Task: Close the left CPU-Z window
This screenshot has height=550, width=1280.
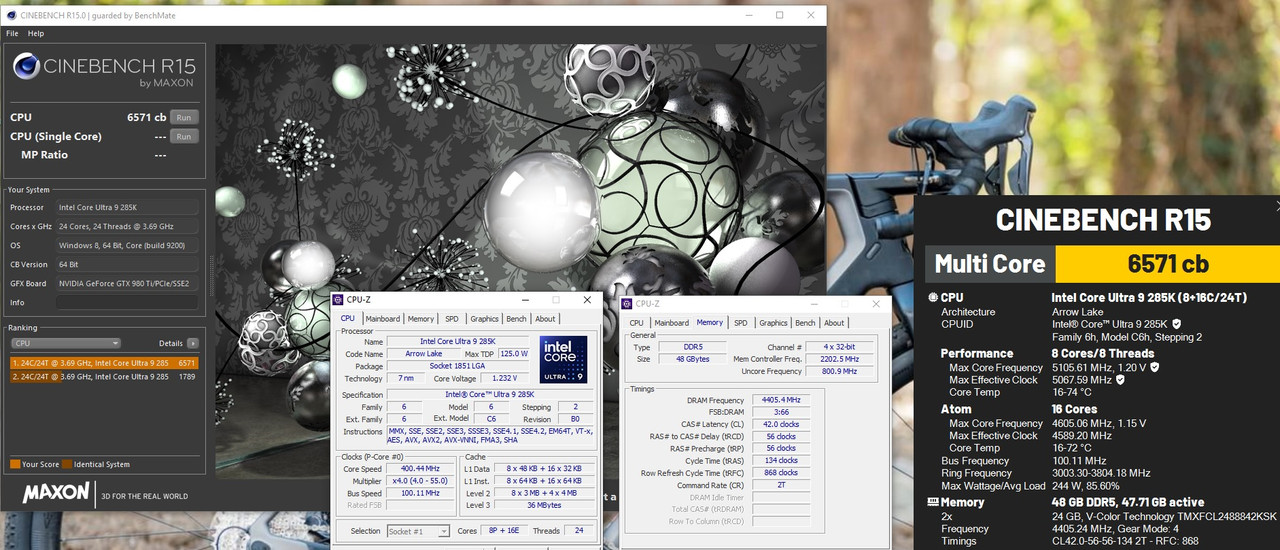Action: [587, 300]
